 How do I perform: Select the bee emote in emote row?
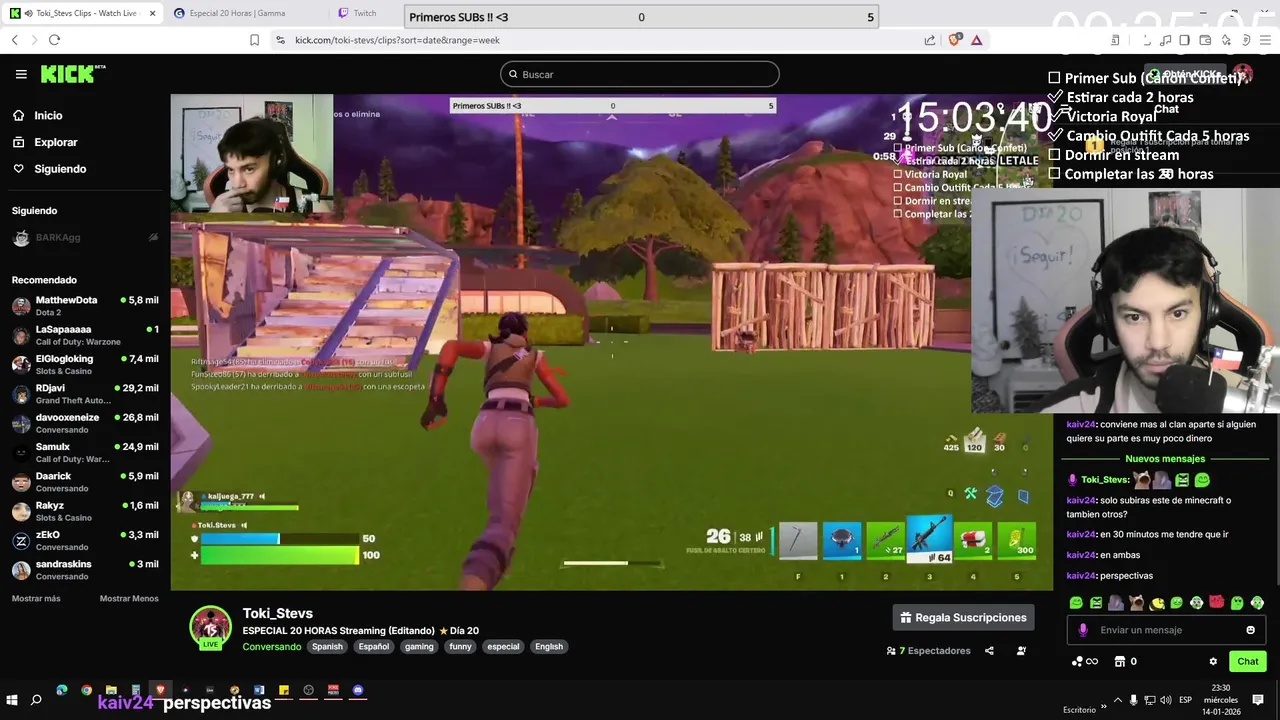coord(1157,603)
